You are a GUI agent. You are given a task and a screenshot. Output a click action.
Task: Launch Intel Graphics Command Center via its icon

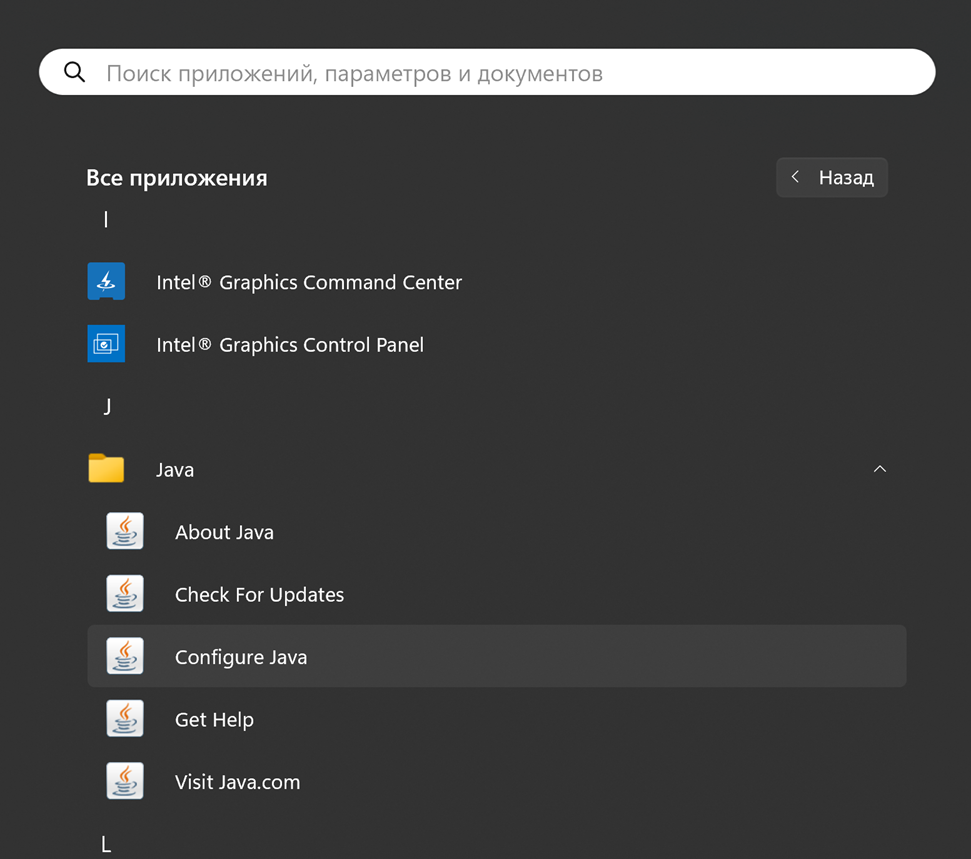(106, 281)
